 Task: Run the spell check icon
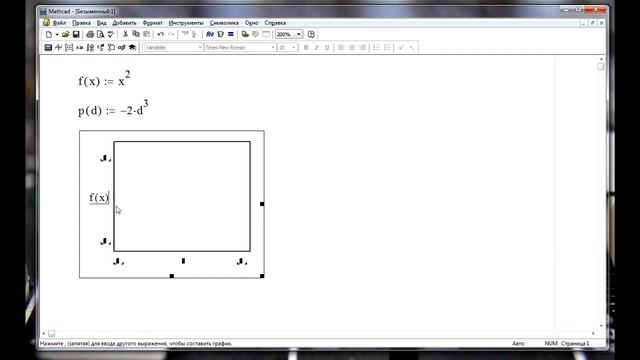tap(111, 34)
